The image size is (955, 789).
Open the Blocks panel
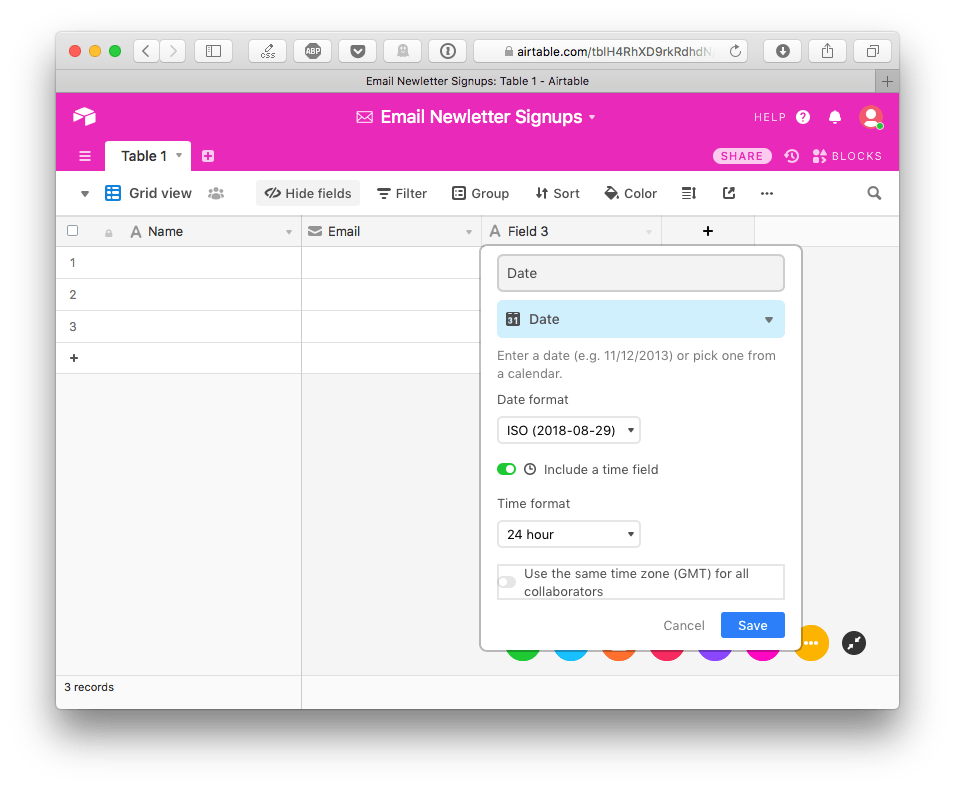pyautogui.click(x=847, y=156)
